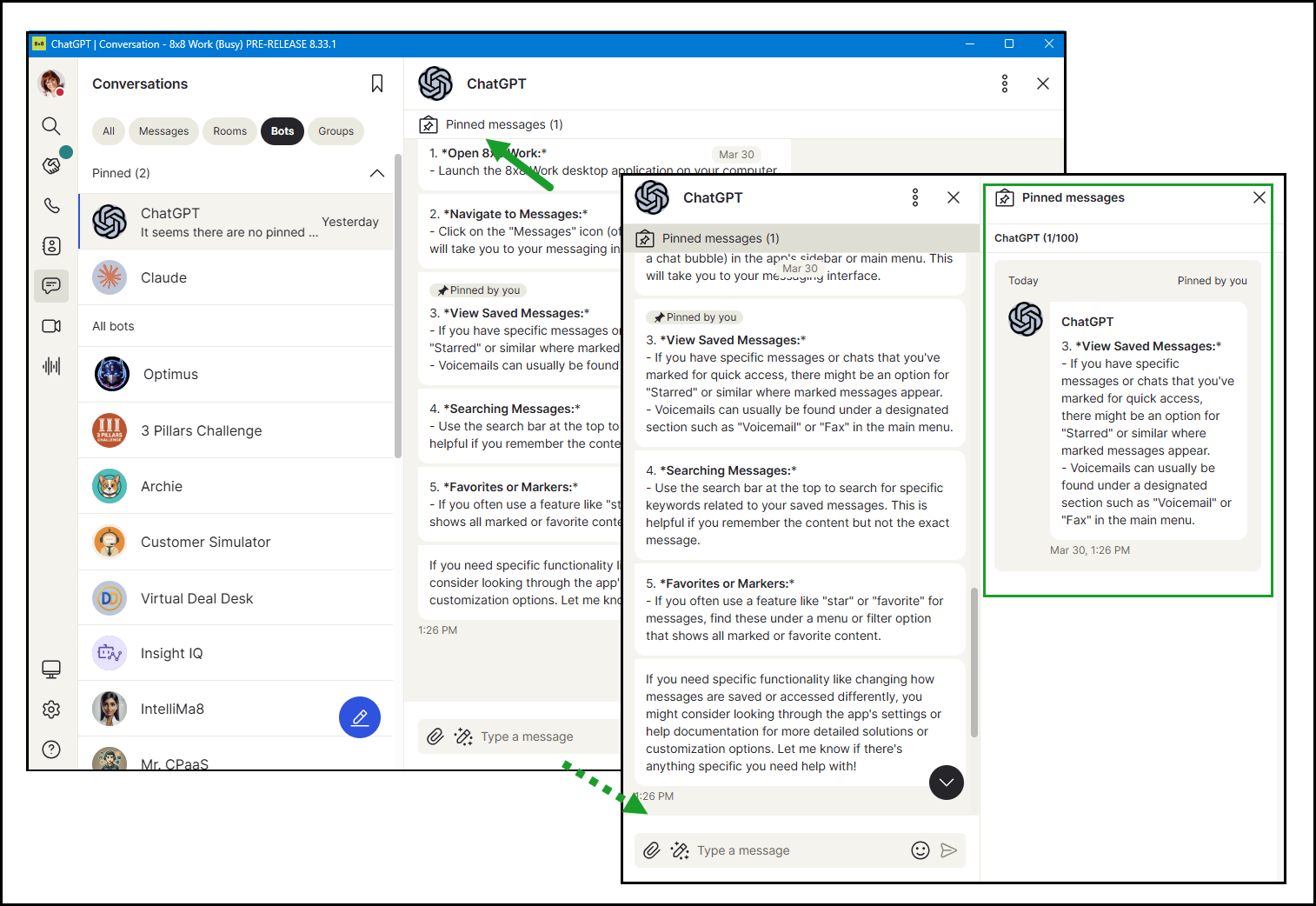Viewport: 1316px width, 906px height.
Task: Open the Claude bot conversation
Action: [236, 277]
